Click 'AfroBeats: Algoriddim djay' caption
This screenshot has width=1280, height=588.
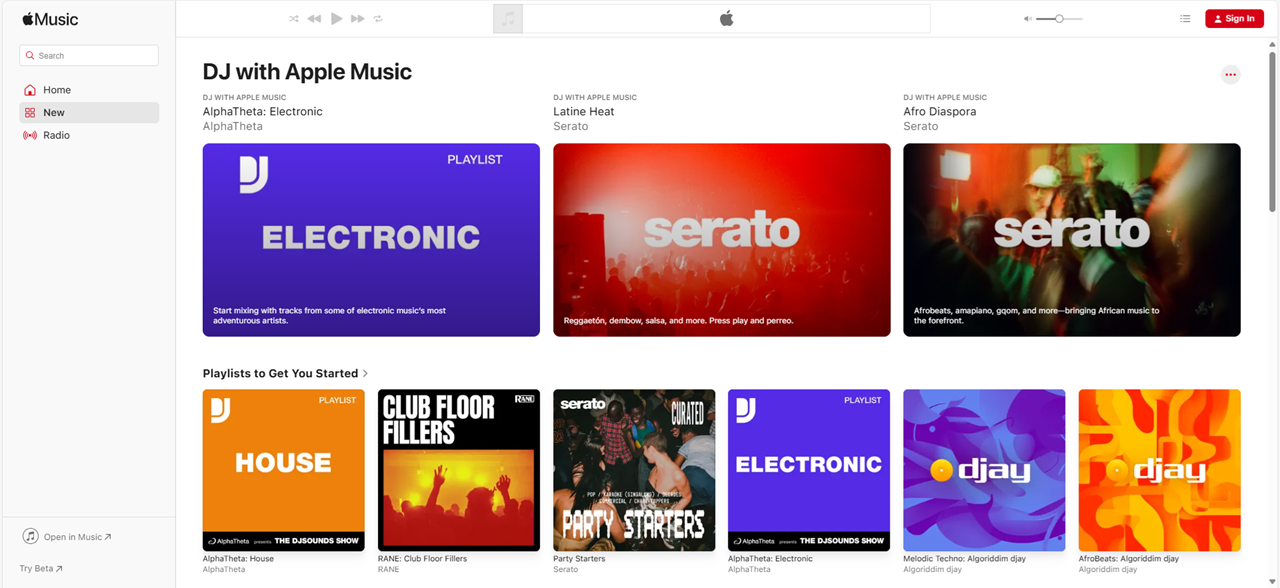[x=1128, y=559]
